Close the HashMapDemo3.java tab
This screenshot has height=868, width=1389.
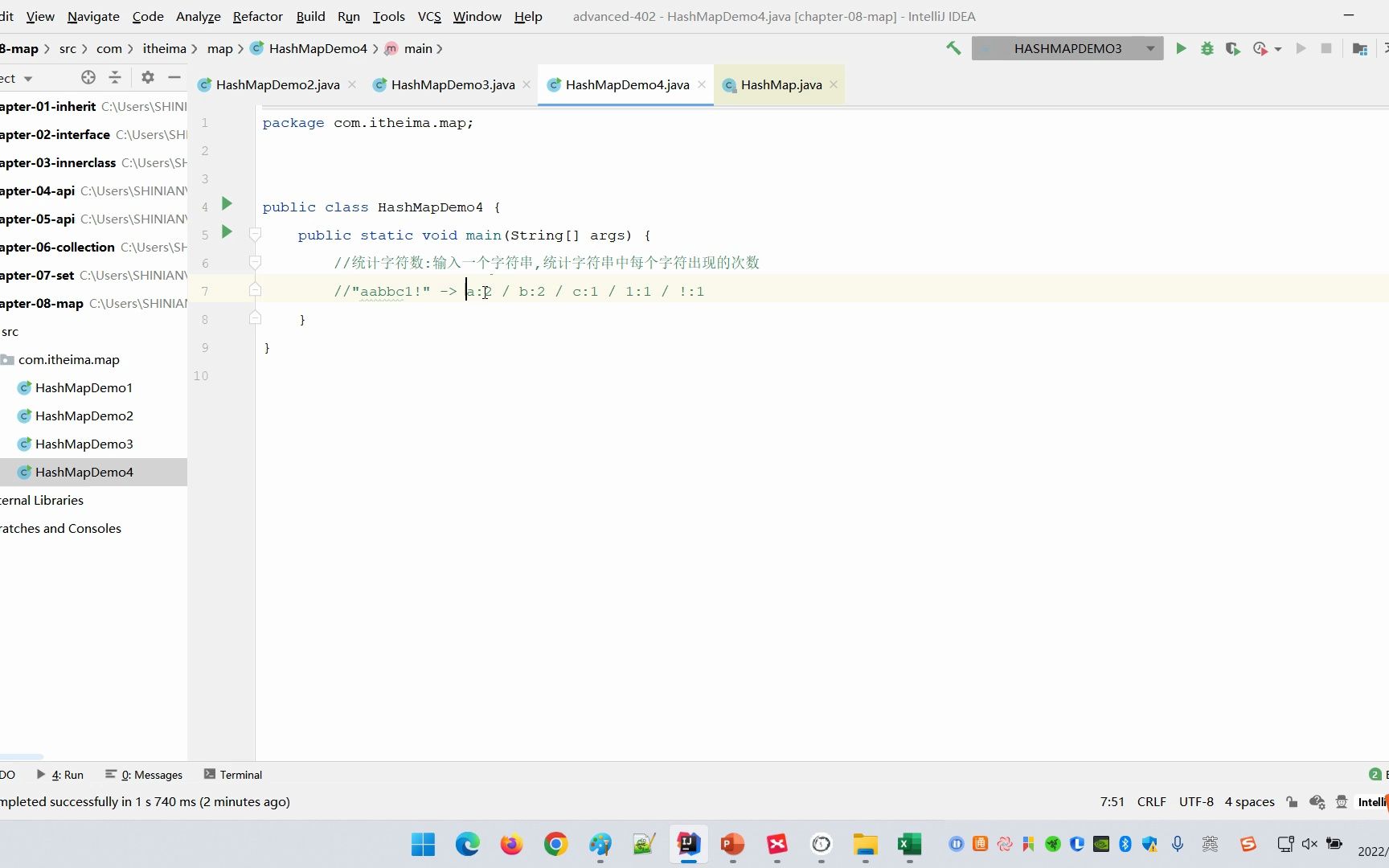coord(527,84)
